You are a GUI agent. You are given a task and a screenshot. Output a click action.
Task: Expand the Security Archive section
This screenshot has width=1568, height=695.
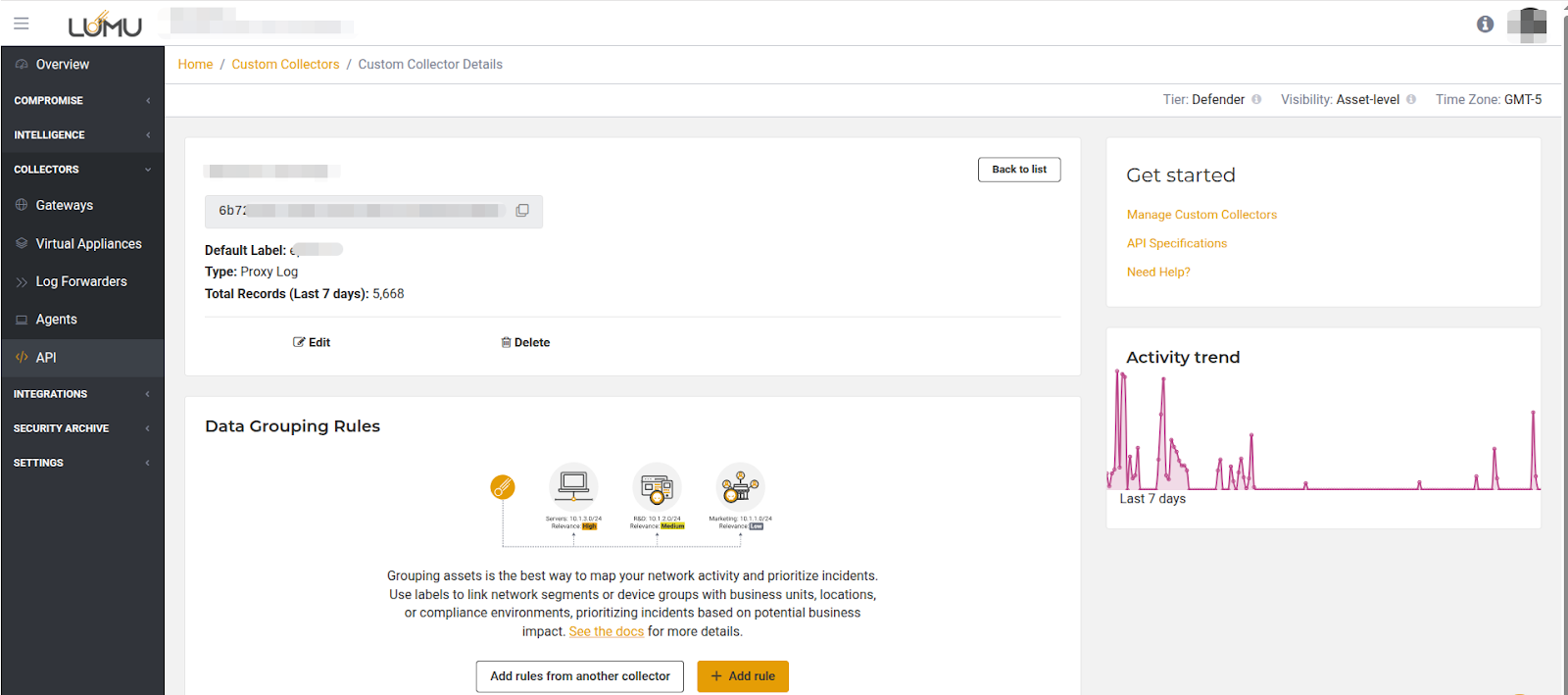click(81, 428)
